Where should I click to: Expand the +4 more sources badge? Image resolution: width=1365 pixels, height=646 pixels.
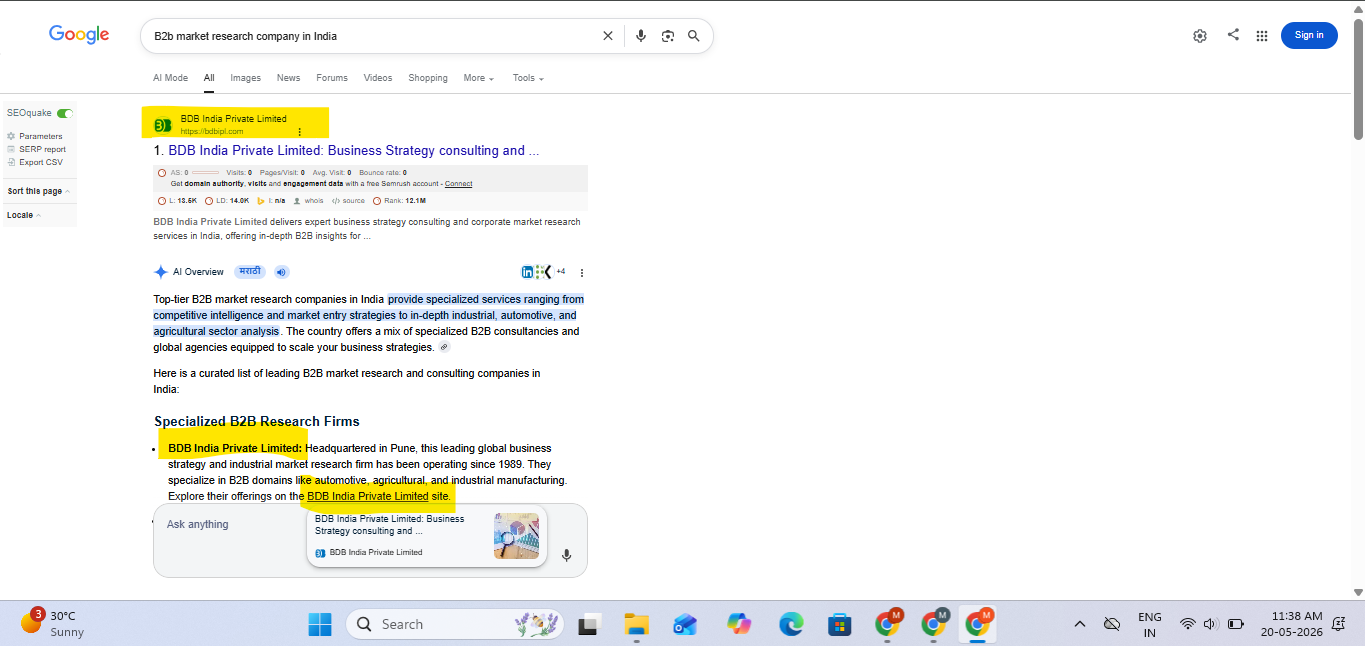[561, 272]
